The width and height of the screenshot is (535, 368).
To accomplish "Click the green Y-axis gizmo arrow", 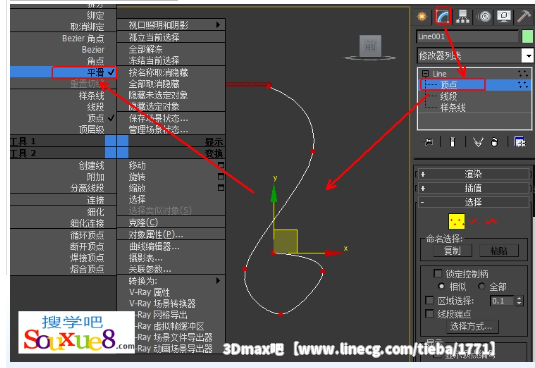I will [x=274, y=193].
